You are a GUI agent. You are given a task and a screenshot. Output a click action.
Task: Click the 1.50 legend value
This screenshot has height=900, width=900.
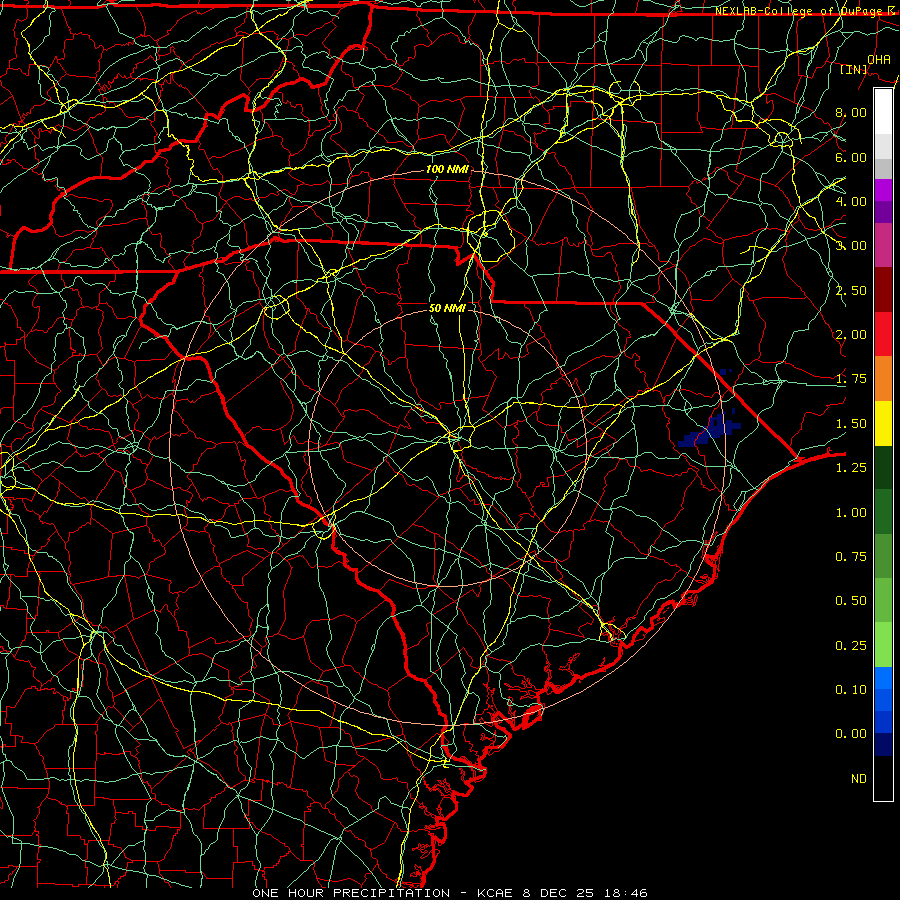(851, 424)
